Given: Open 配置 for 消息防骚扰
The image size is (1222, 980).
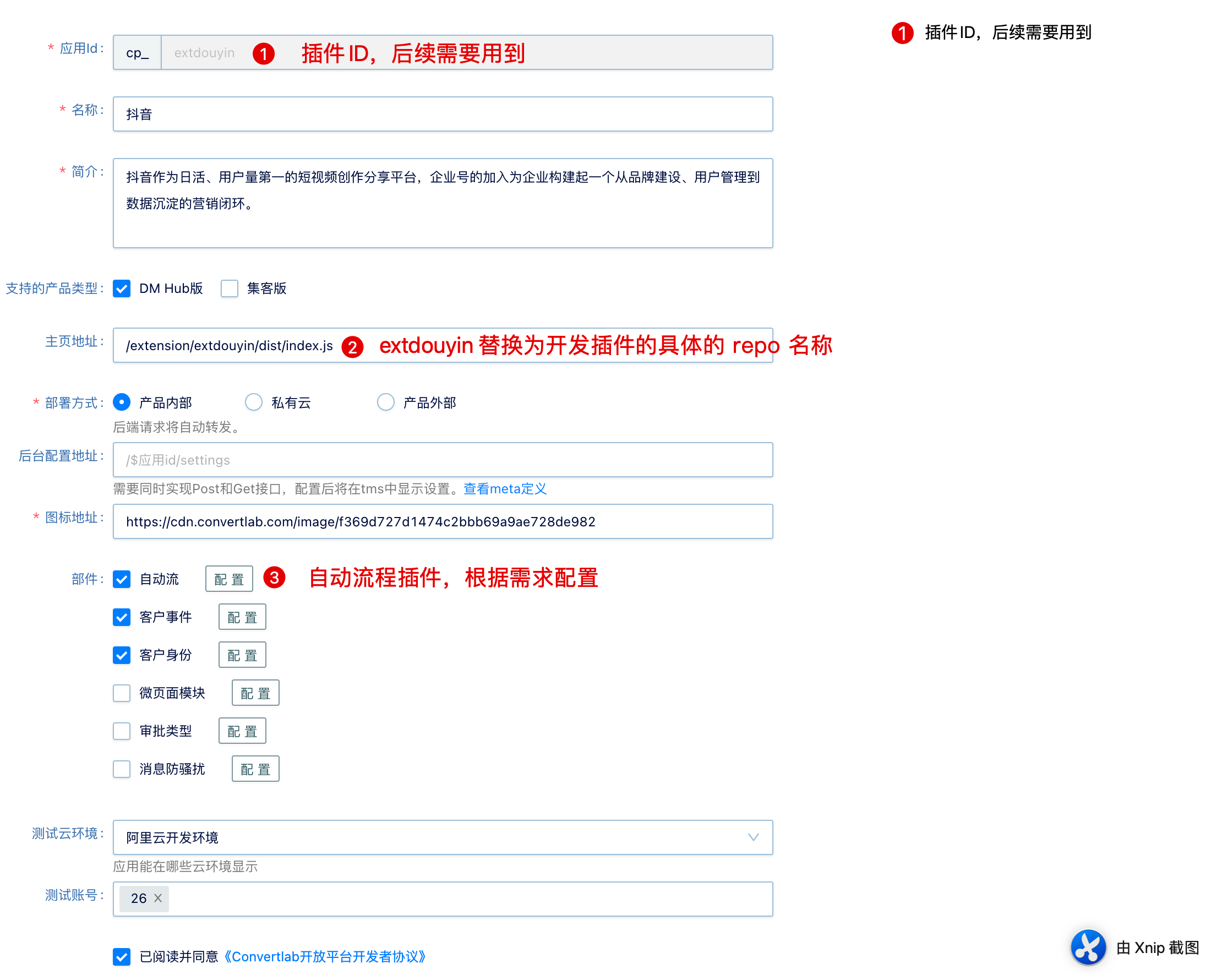Looking at the screenshot, I should coord(255,769).
